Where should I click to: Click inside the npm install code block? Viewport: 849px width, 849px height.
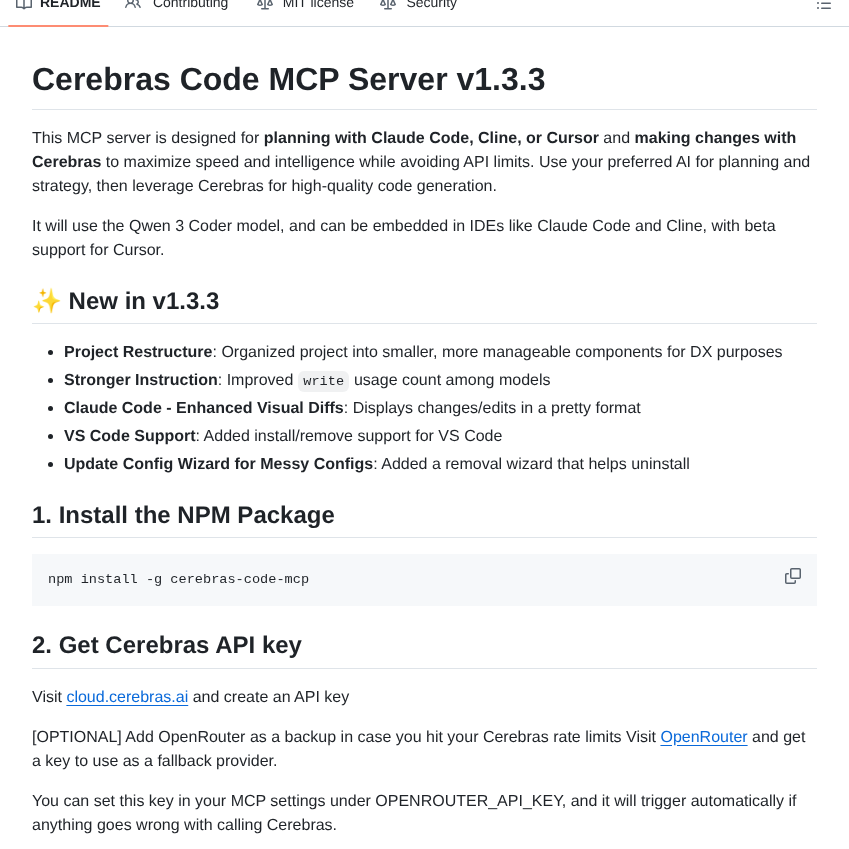pyautogui.click(x=178, y=579)
